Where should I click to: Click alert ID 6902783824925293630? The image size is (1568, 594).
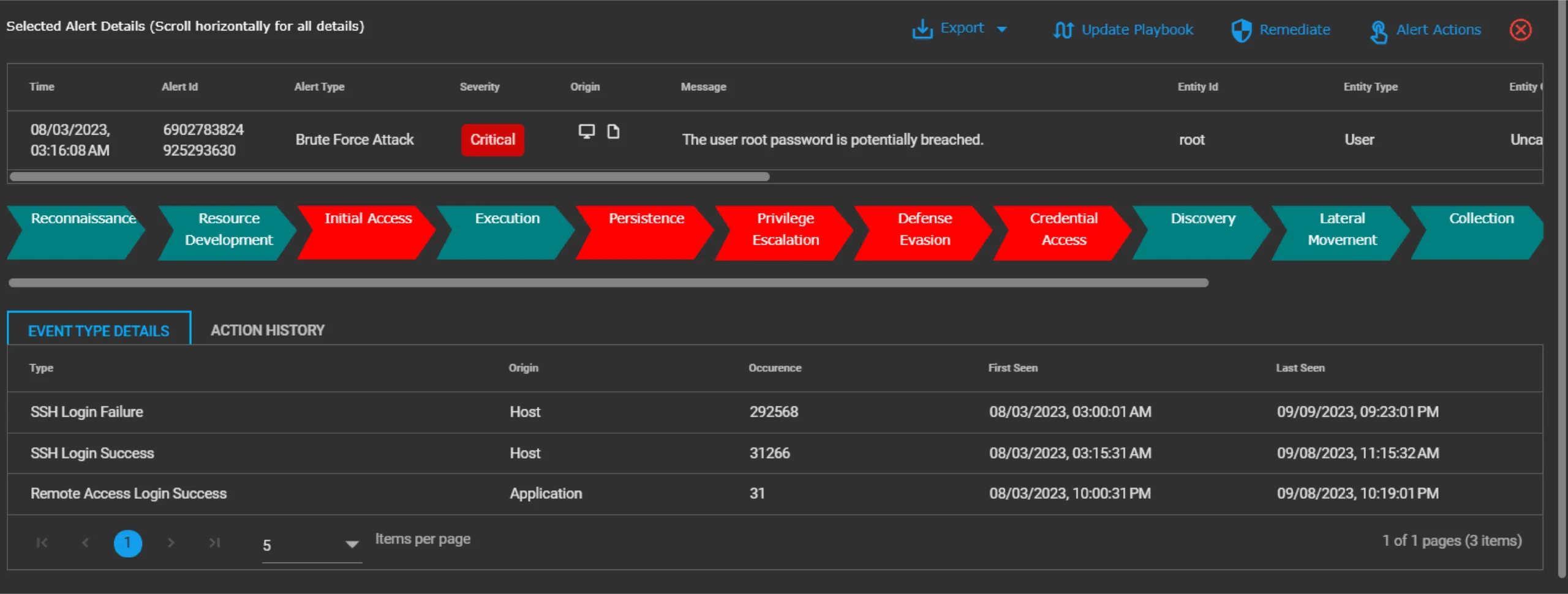click(x=203, y=140)
